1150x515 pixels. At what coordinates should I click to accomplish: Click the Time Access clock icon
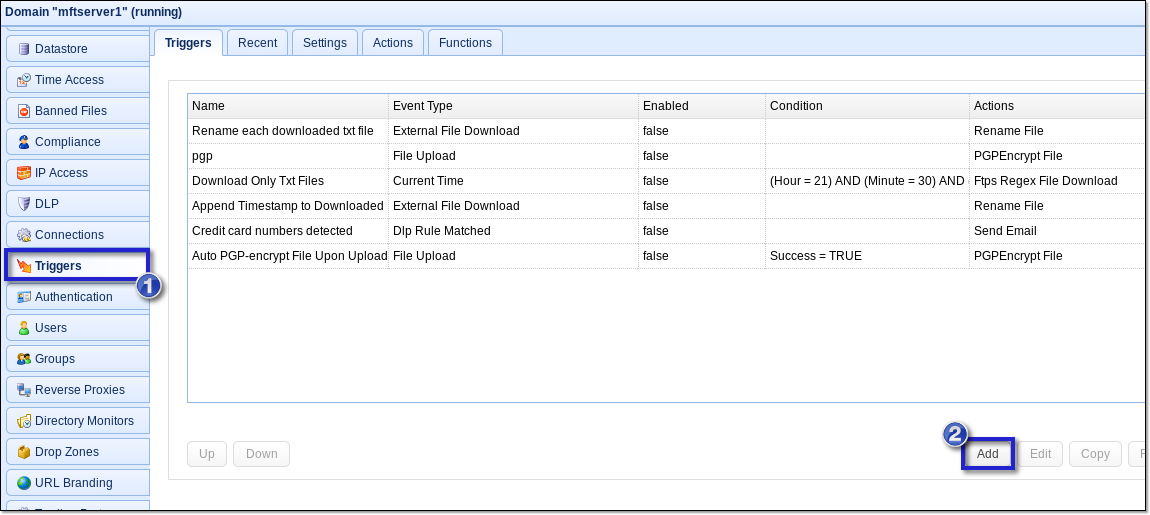point(24,80)
